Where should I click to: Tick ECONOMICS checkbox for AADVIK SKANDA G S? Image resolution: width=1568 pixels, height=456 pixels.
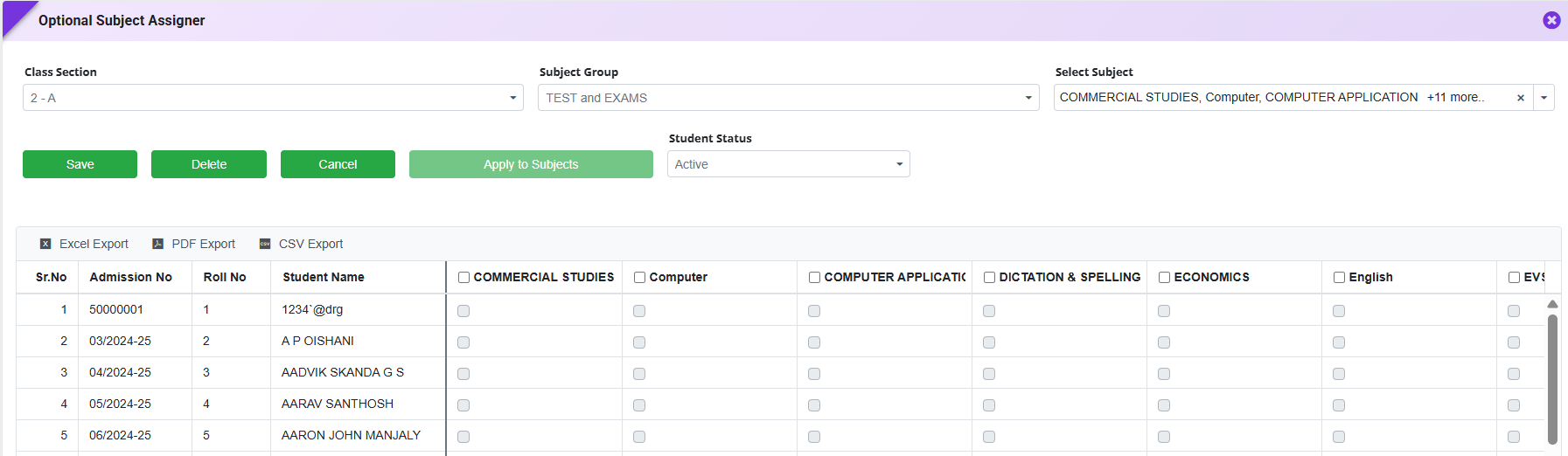1164,374
